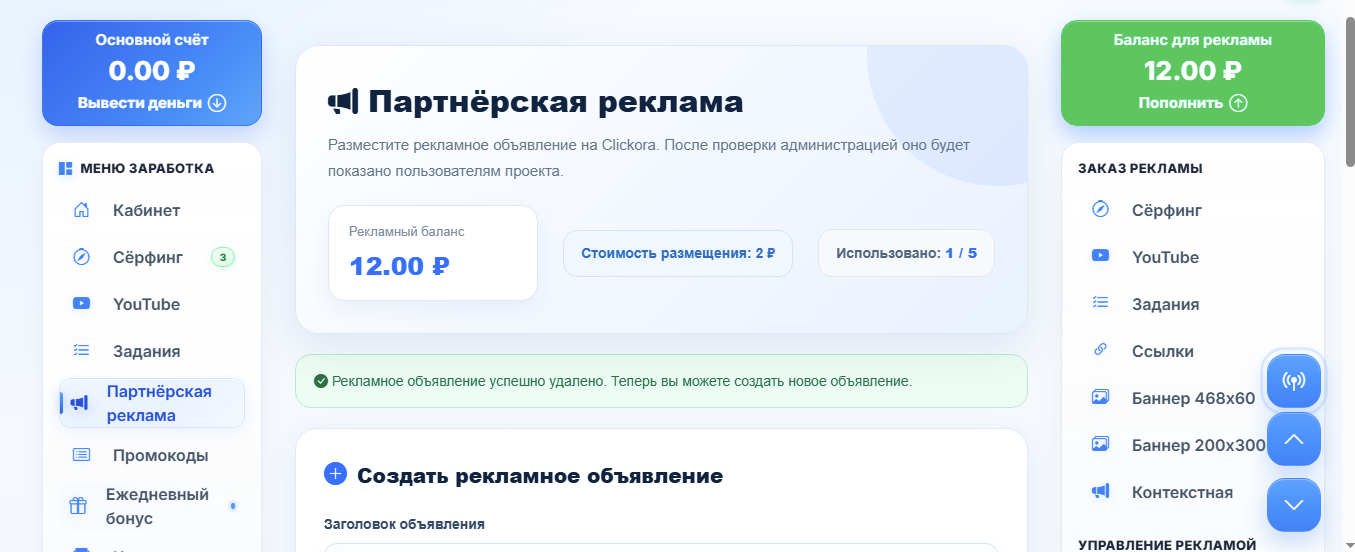Click the floating broadcast signal button
This screenshot has width=1355, height=552.
pyautogui.click(x=1294, y=381)
